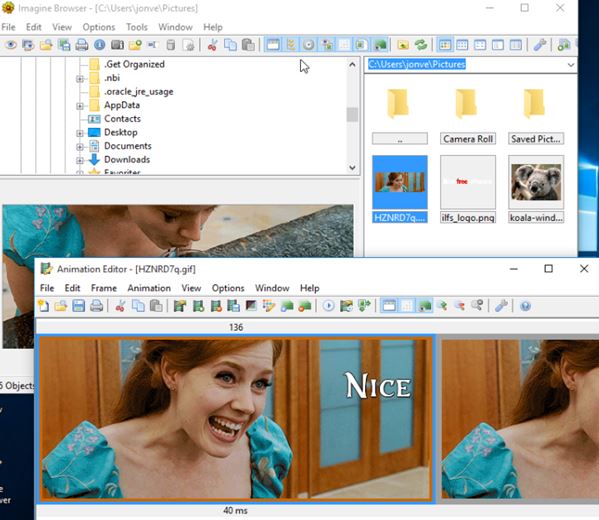The height and width of the screenshot is (520, 599).
Task: Select the koala thumbnail image
Action: (536, 189)
